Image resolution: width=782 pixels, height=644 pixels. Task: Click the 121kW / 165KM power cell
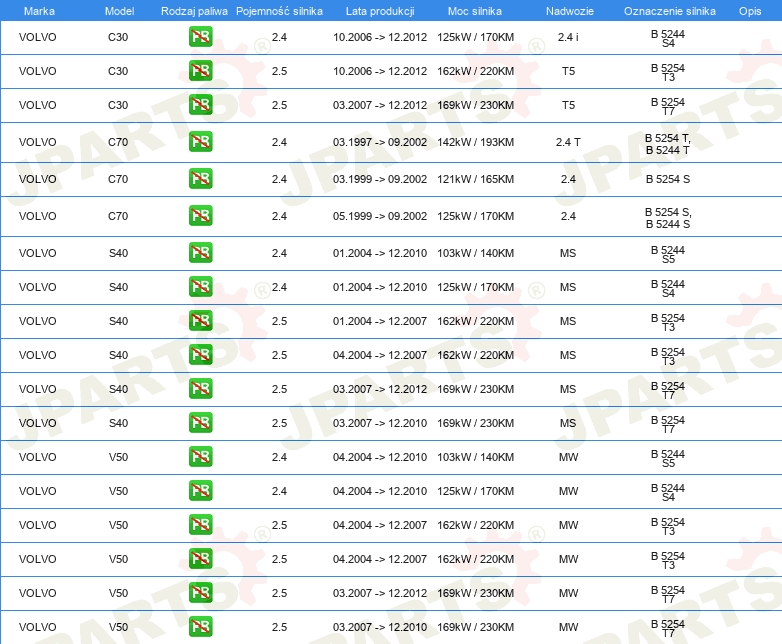point(476,179)
